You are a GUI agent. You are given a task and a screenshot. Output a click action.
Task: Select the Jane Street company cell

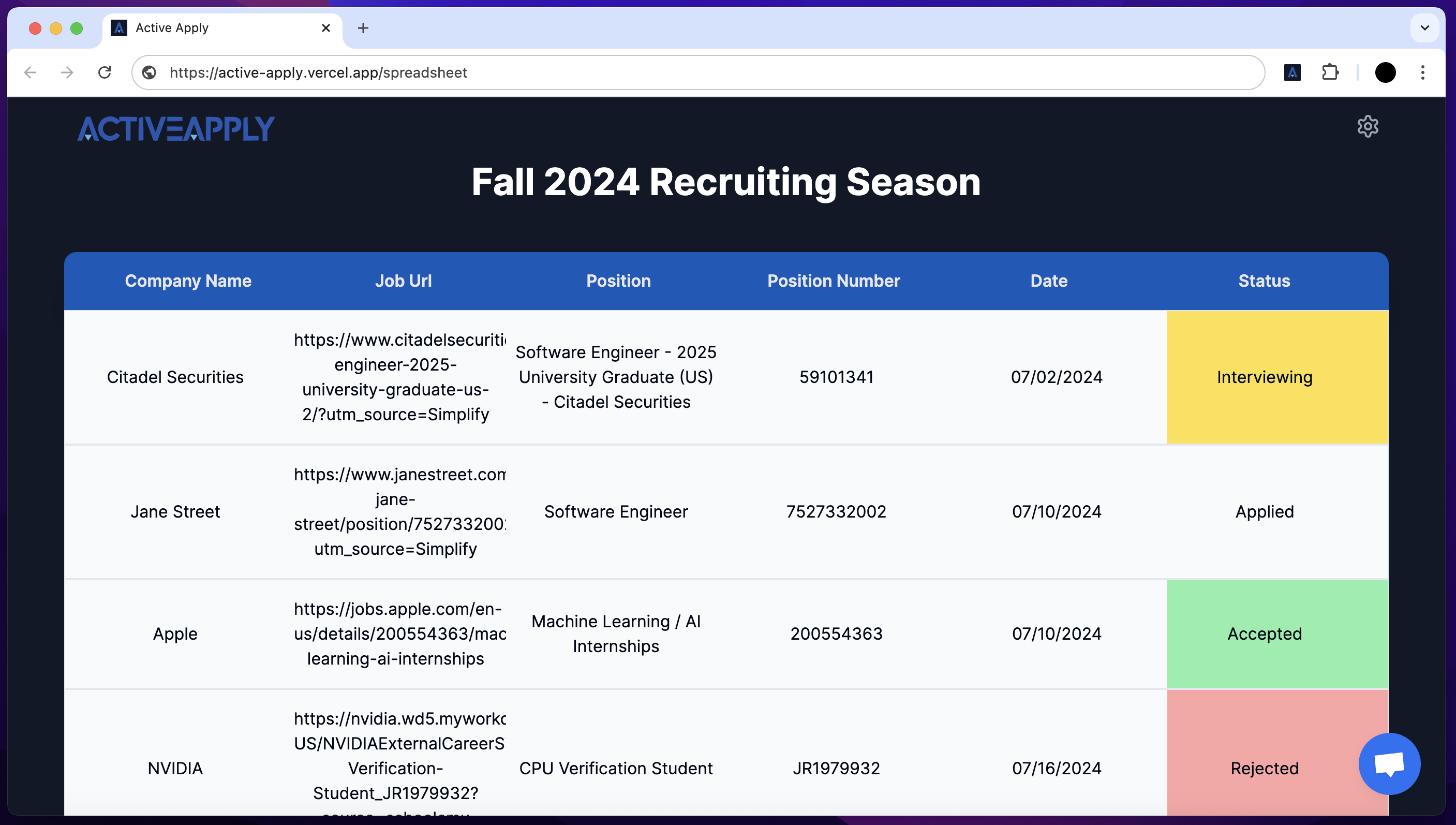175,512
